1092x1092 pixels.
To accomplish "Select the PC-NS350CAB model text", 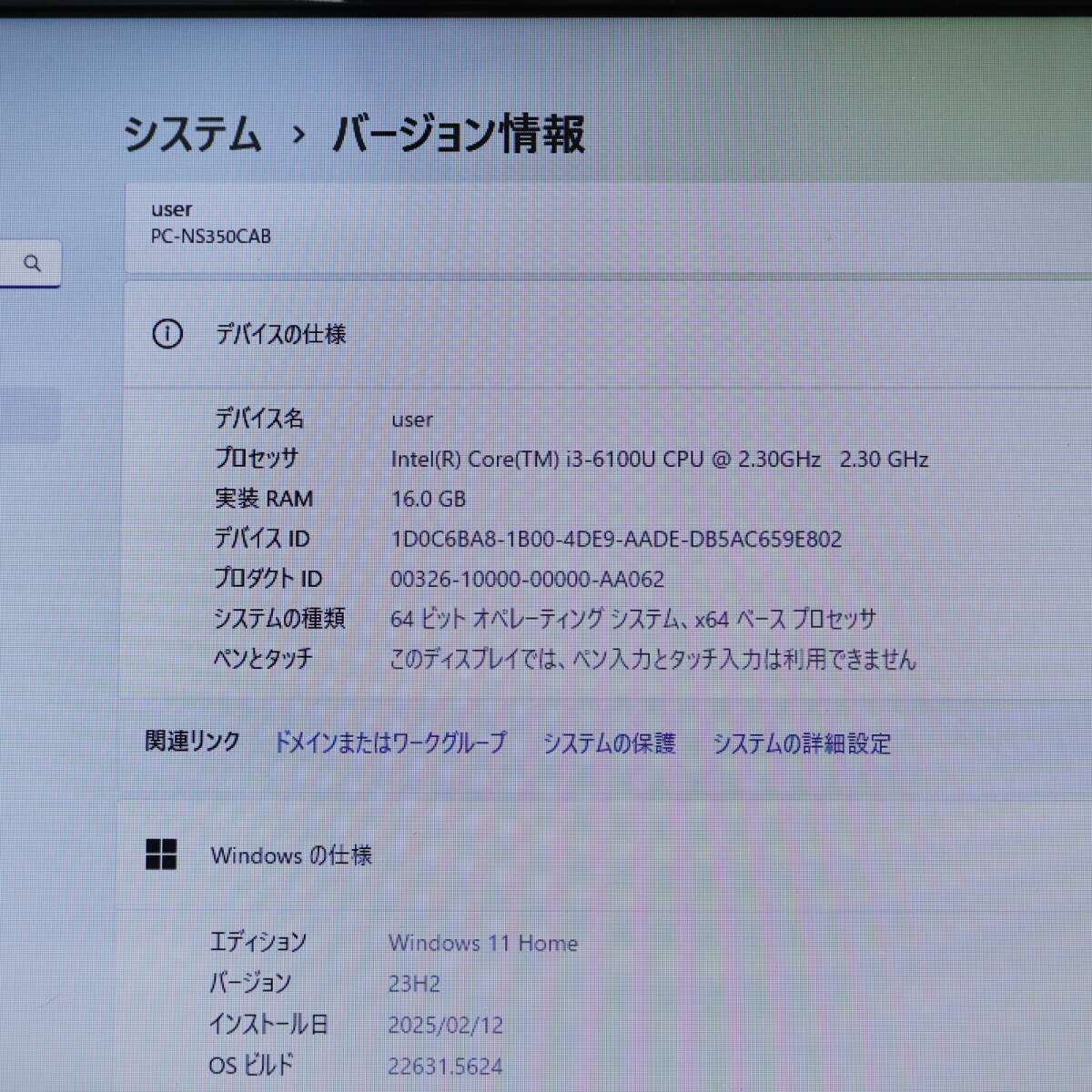I will pos(211,237).
